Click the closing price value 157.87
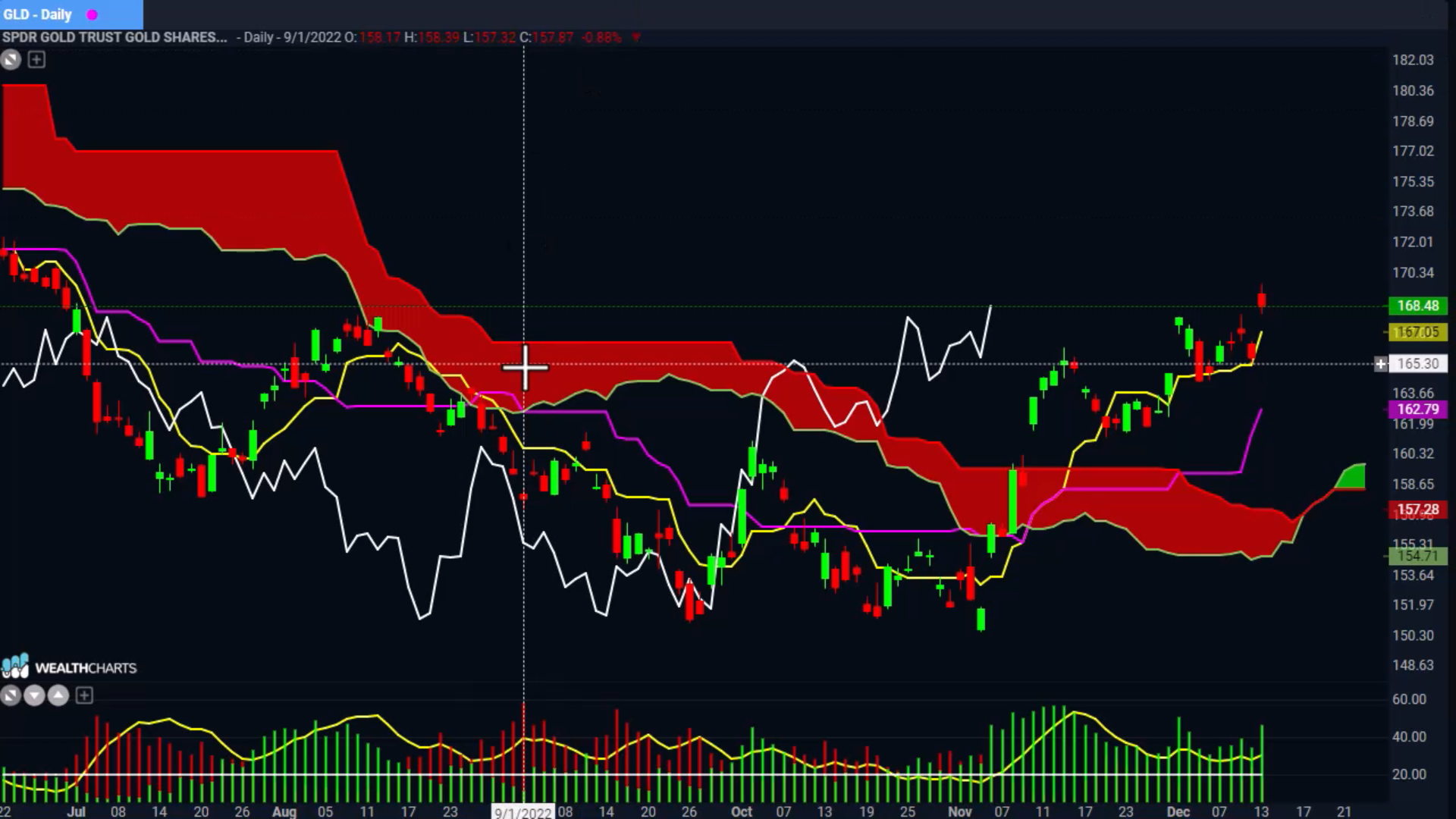Screen dimensions: 1456x819 [x=553, y=37]
